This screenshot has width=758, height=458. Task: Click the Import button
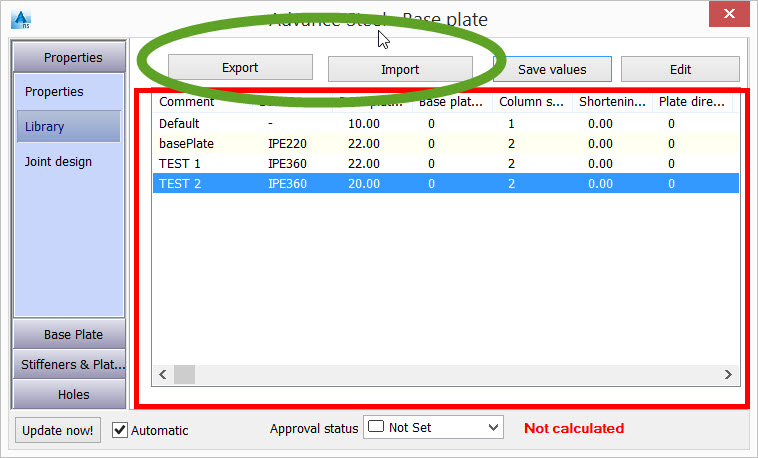400,70
